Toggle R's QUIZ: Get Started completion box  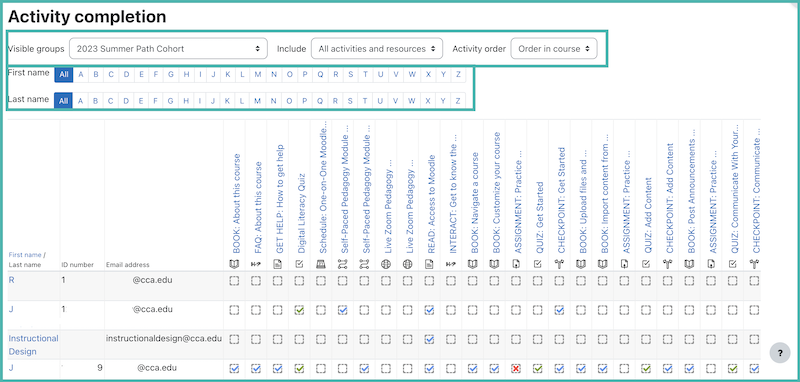pos(538,281)
